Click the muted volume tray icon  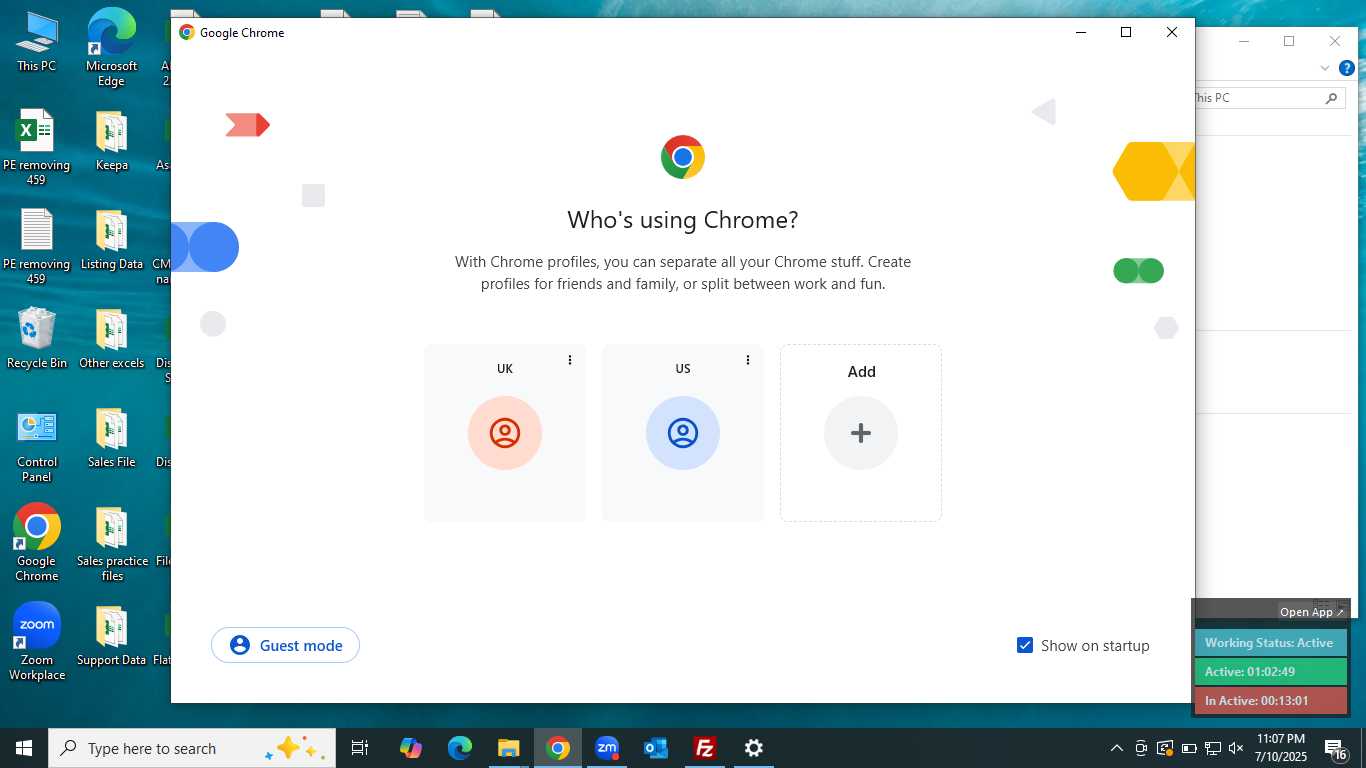[1236, 748]
